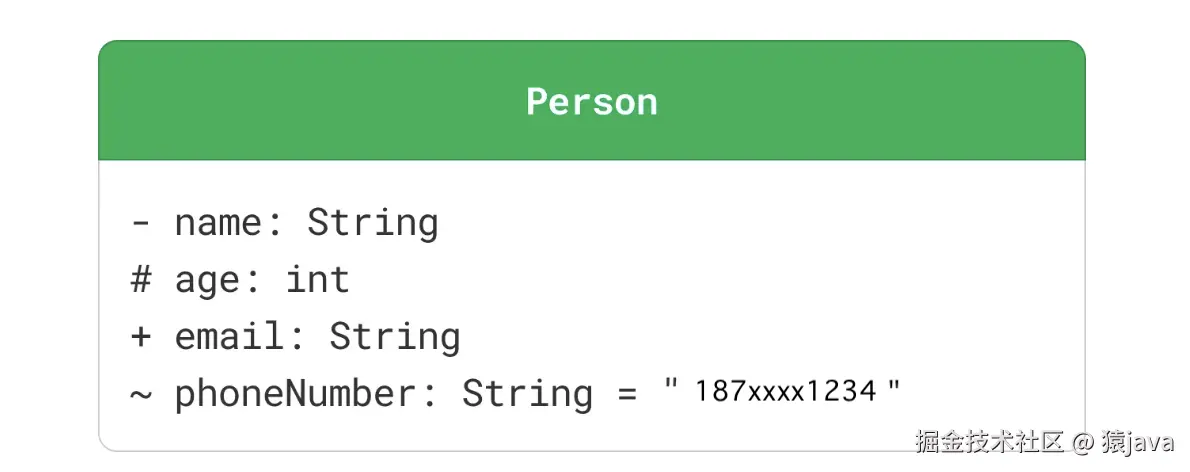Click the String type of email

pyautogui.click(x=394, y=337)
